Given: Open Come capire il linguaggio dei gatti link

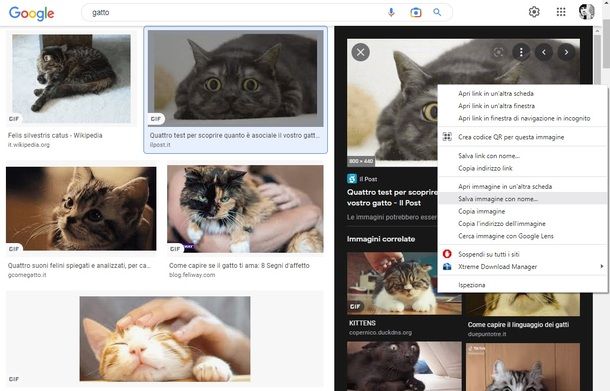Looking at the screenshot, I should click(x=518, y=324).
